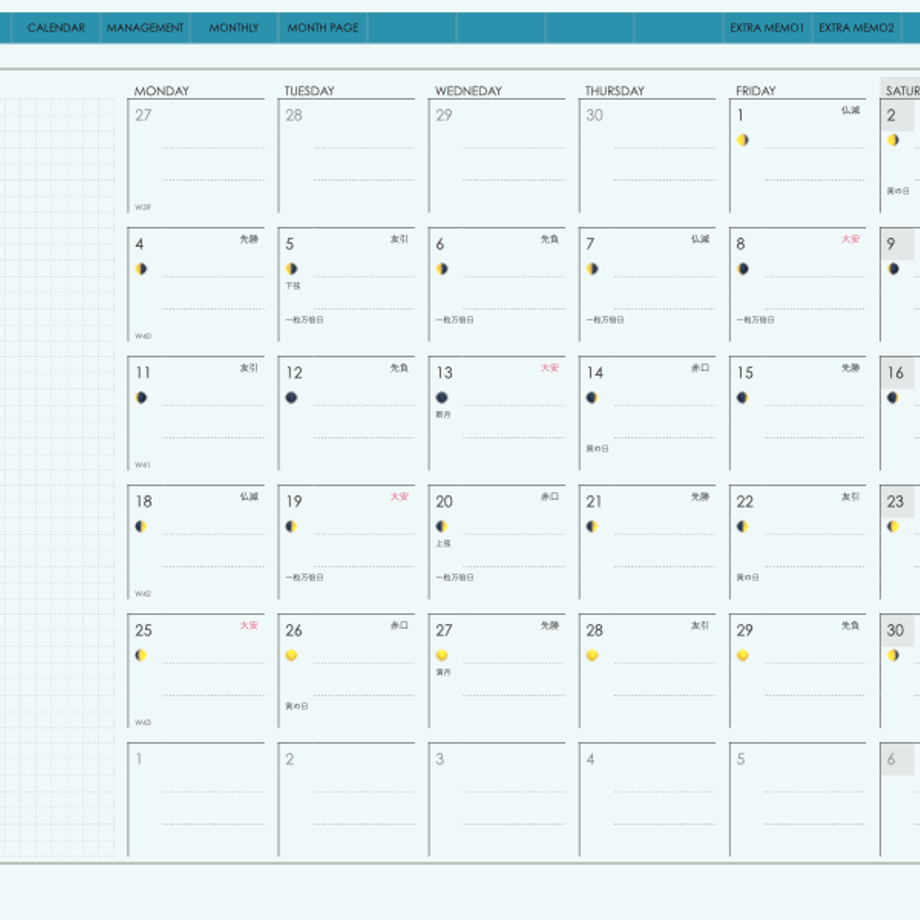The height and width of the screenshot is (920, 920).
Task: Click the MONDAY column header
Action: click(162, 91)
